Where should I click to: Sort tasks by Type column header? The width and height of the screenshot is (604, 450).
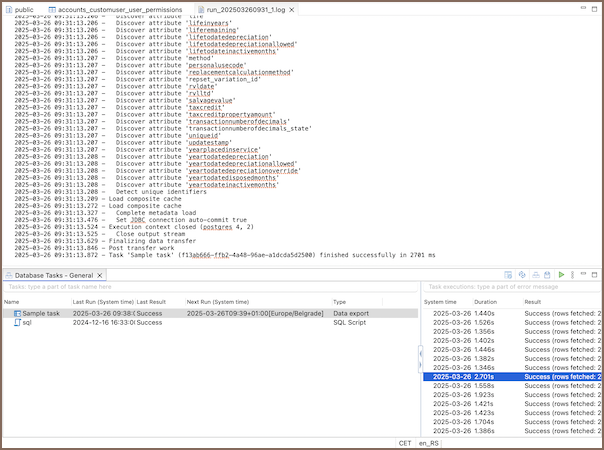coord(339,301)
